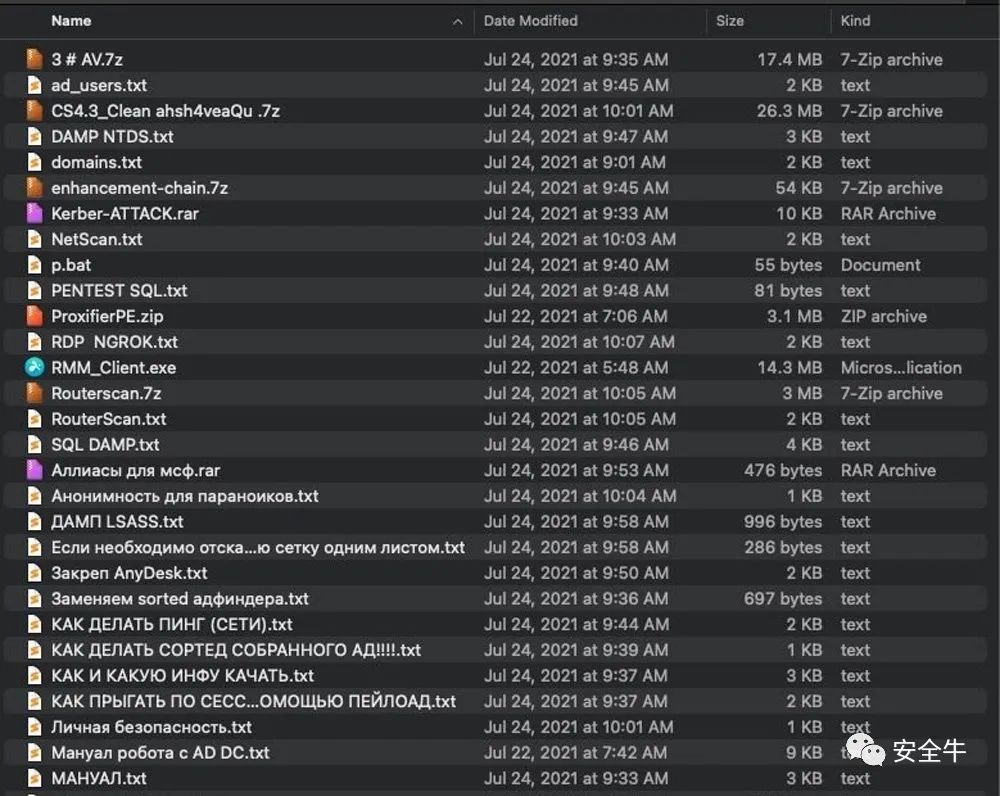Image resolution: width=1000 pixels, height=796 pixels.
Task: Select the text file icon for ad_users.txt
Action: [x=34, y=85]
